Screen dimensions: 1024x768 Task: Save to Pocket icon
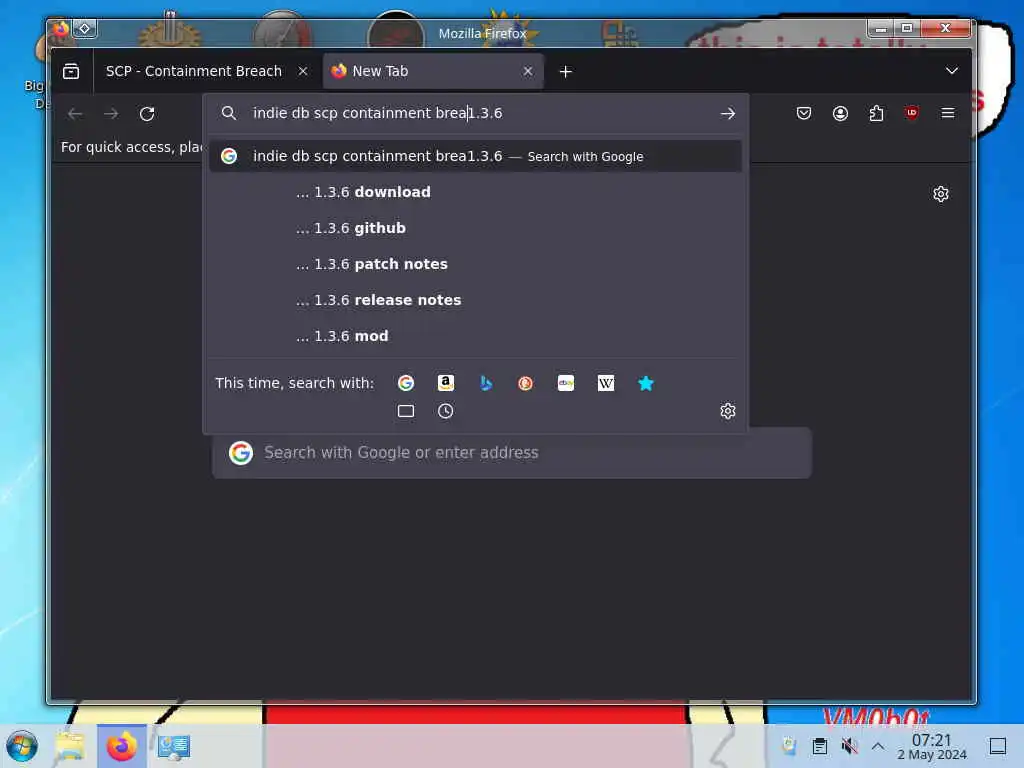point(804,114)
